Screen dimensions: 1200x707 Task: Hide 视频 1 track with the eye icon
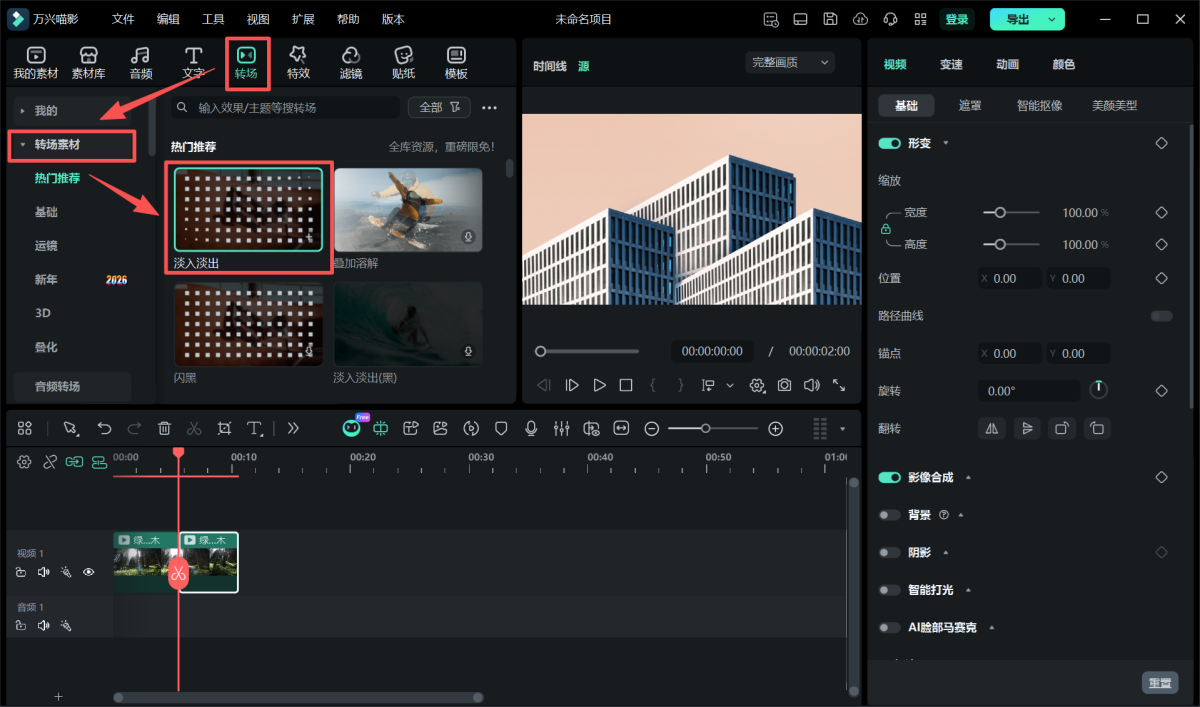(89, 572)
